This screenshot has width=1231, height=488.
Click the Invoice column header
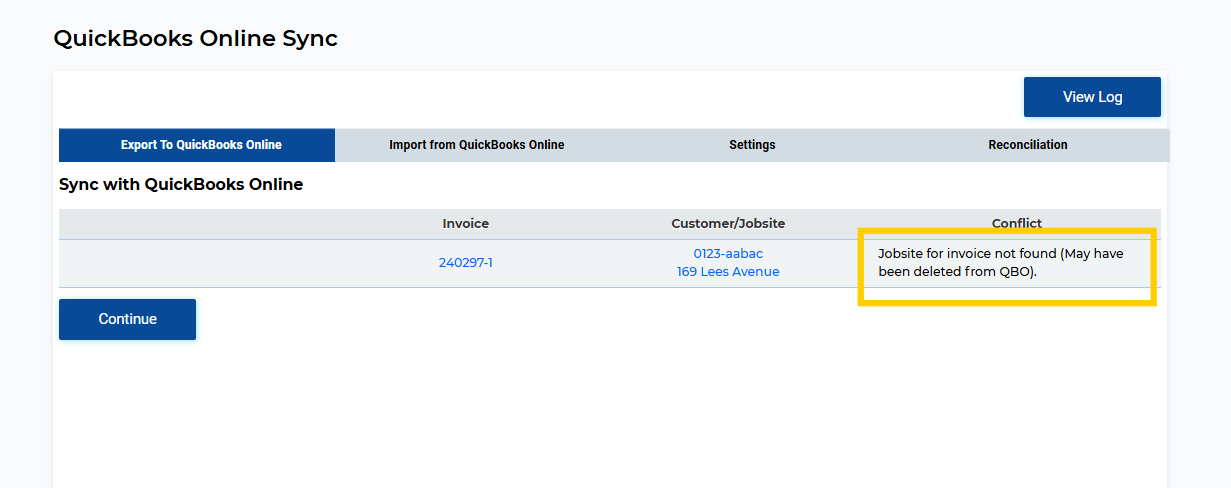click(x=466, y=224)
